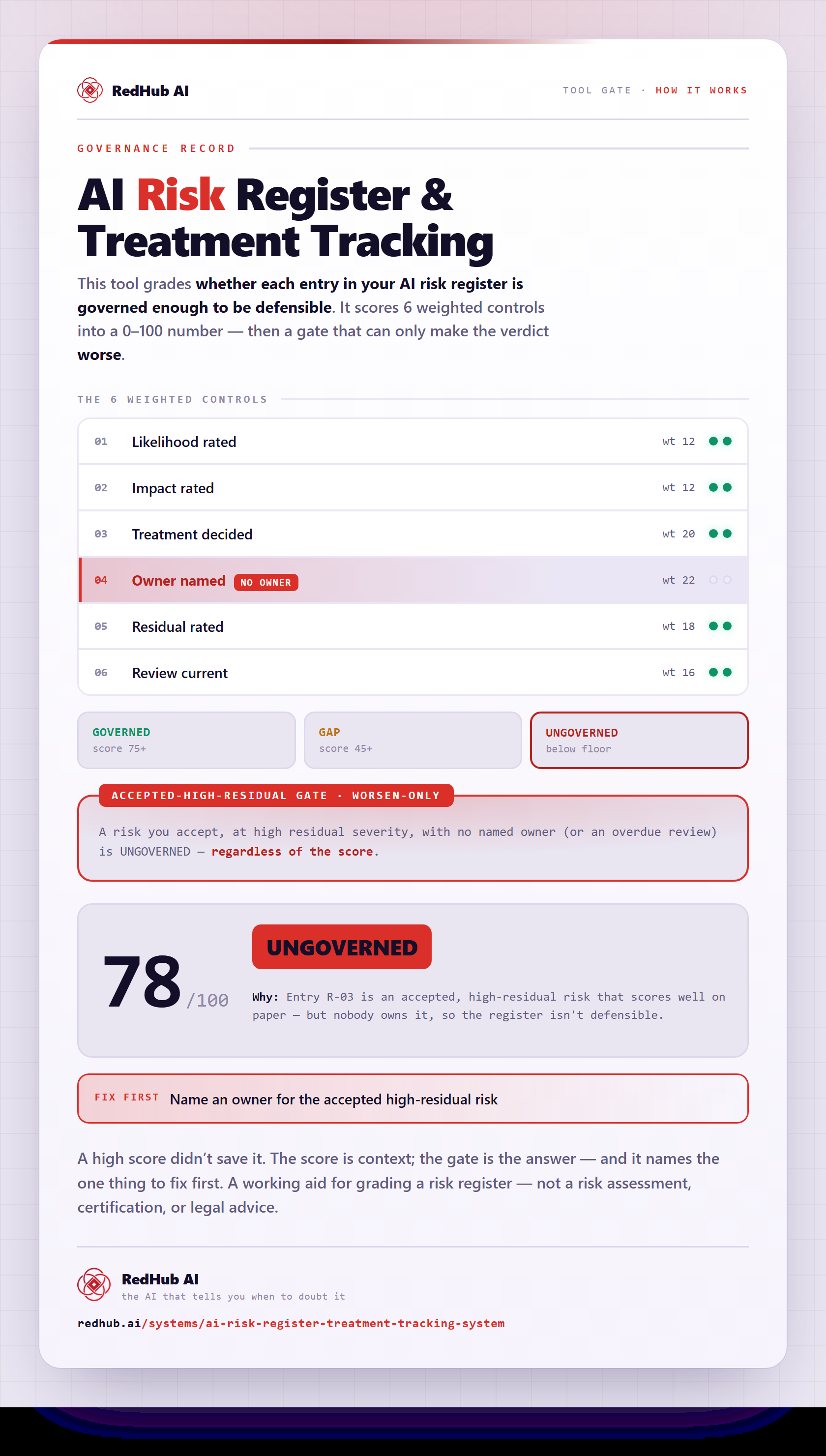826x1456 pixels.
Task: Click status dots beside Treatment decided
Action: click(720, 534)
